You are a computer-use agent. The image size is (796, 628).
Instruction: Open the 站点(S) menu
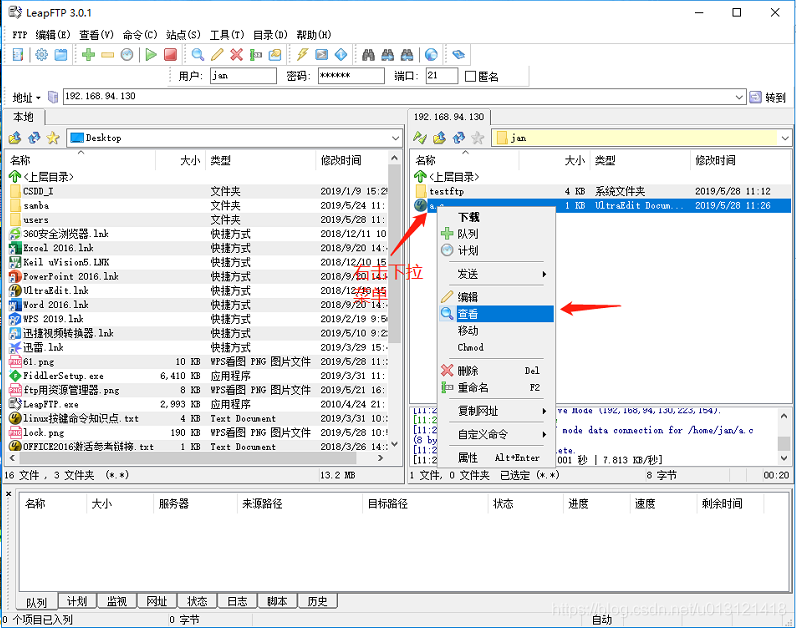coord(183,35)
